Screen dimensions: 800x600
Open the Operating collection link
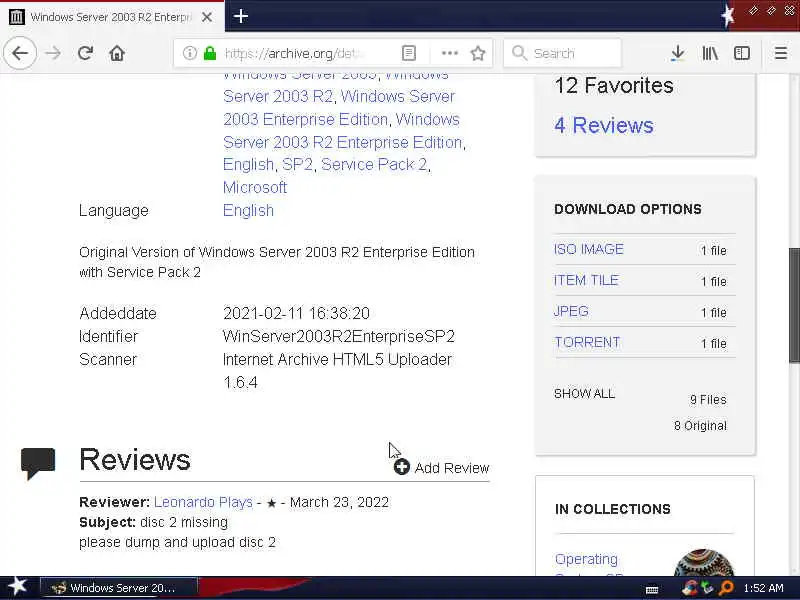(x=586, y=559)
